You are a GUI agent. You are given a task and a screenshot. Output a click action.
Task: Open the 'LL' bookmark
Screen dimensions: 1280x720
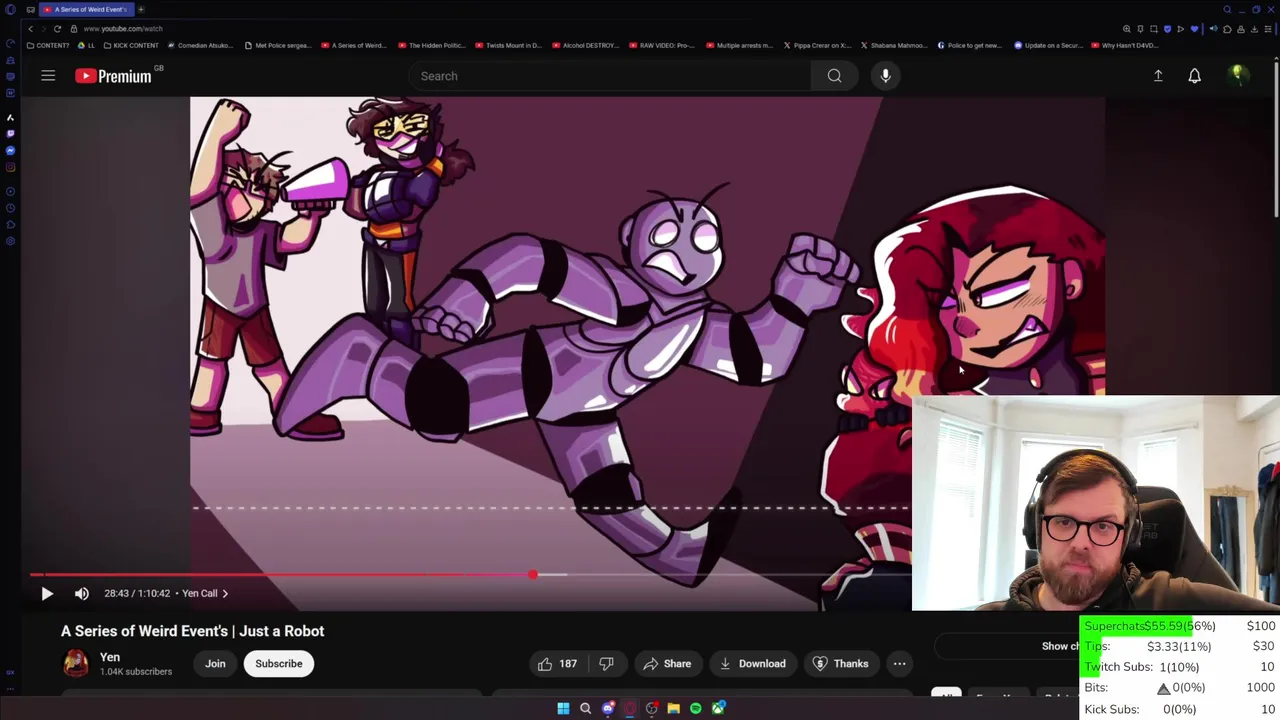click(x=86, y=45)
